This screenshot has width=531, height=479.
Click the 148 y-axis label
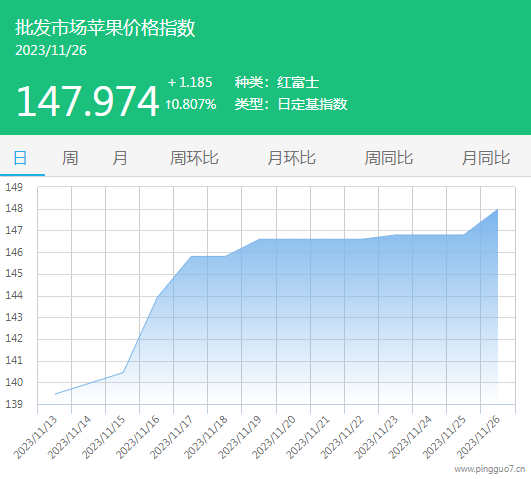[14, 208]
